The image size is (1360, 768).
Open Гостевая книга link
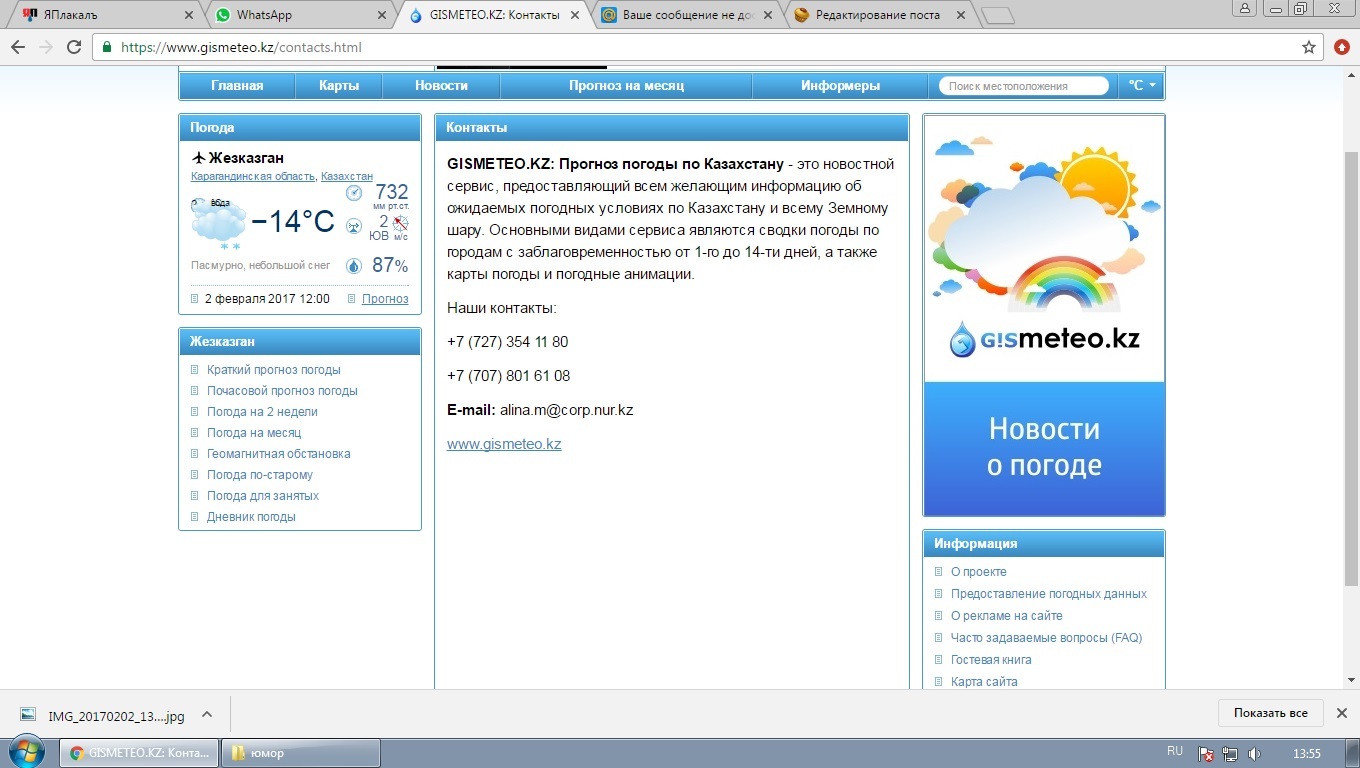(991, 660)
